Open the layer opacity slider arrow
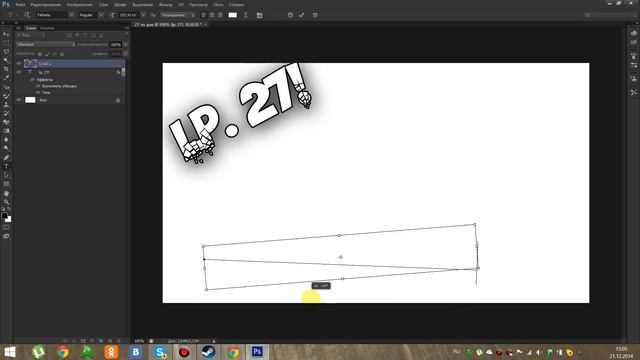640x360 pixels. (x=125, y=44)
